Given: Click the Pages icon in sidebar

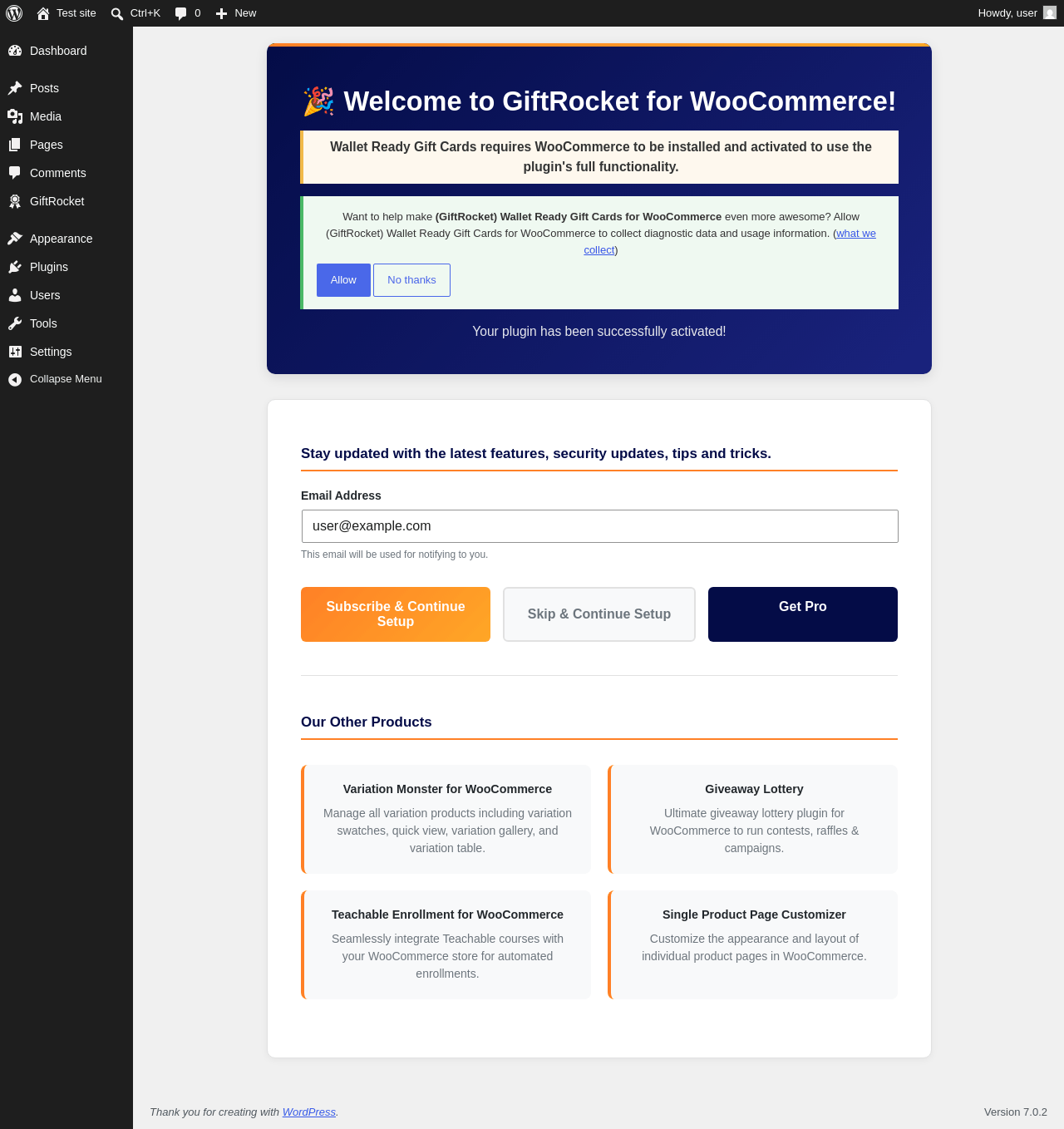Looking at the screenshot, I should (15, 145).
